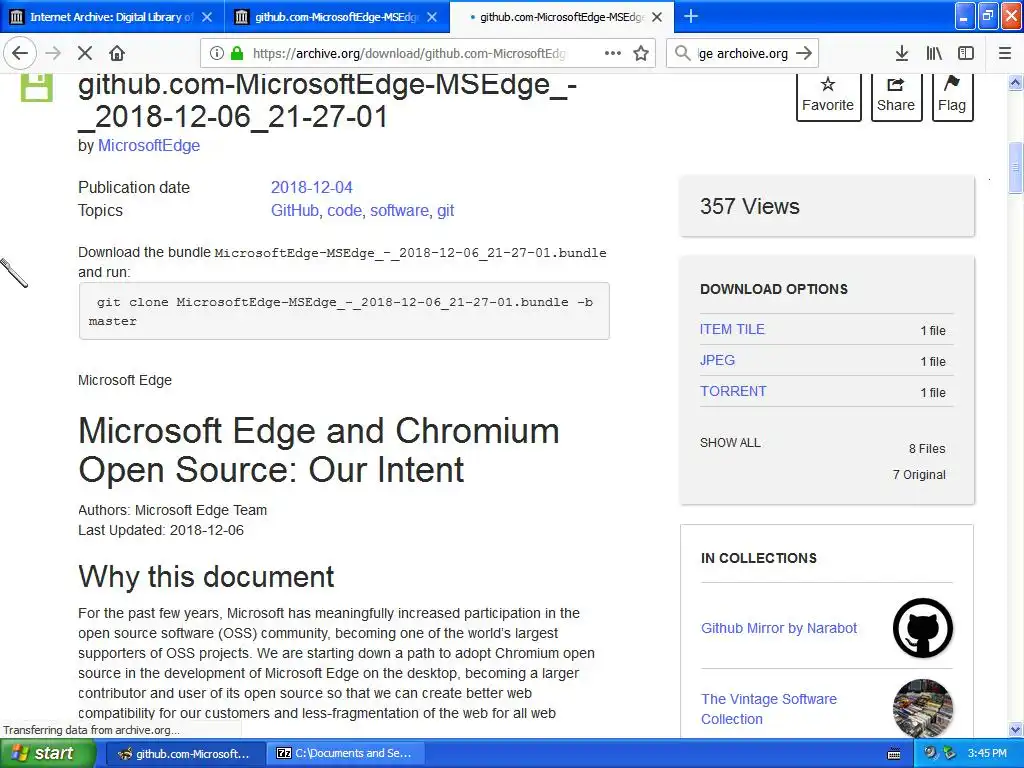
Task: Open publication date 2018-12-04 link
Action: tap(312, 187)
